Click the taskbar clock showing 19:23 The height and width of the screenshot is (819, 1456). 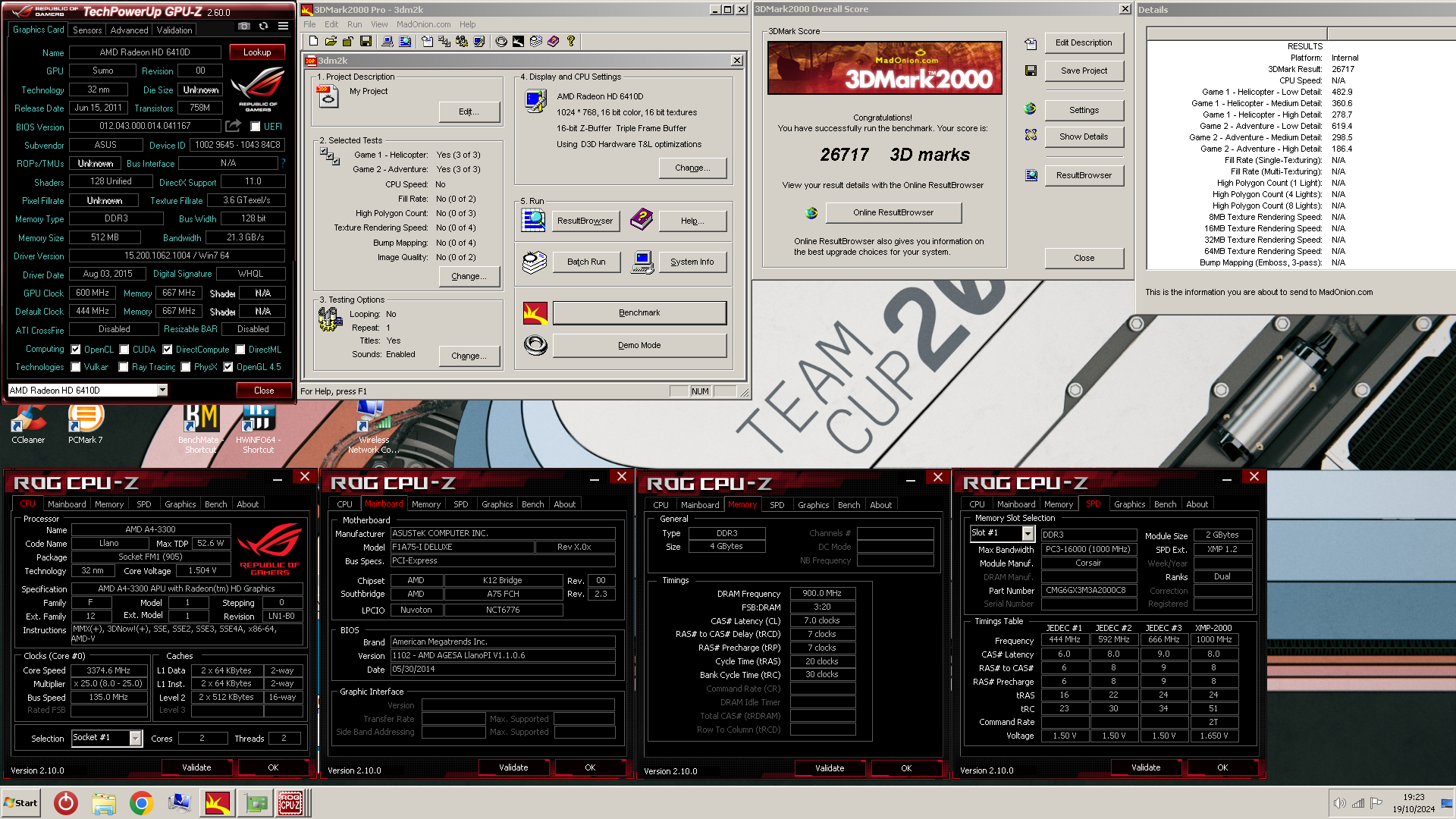pyautogui.click(x=1413, y=803)
